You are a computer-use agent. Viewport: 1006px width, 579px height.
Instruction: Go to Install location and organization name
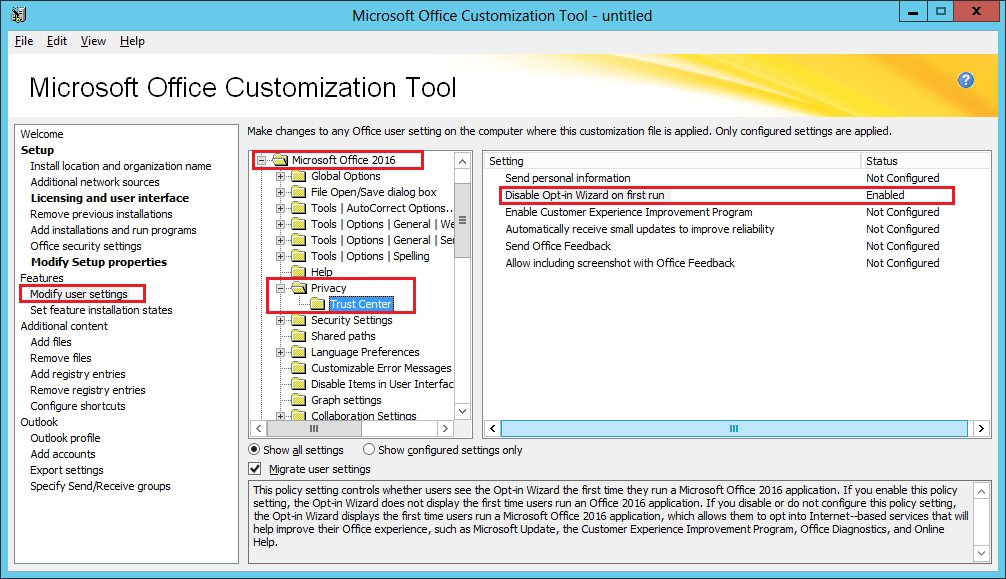click(x=121, y=166)
